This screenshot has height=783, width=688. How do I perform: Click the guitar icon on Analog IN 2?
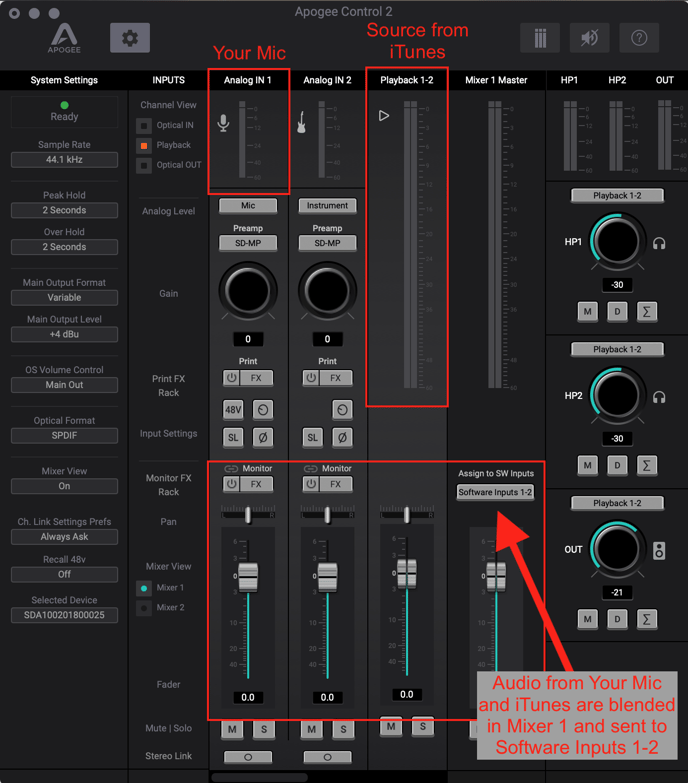click(x=302, y=122)
